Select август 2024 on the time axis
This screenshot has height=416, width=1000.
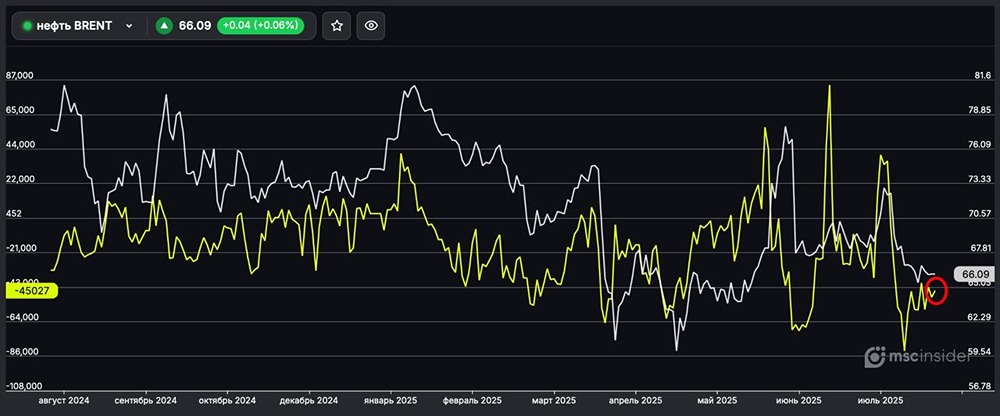tap(62, 400)
